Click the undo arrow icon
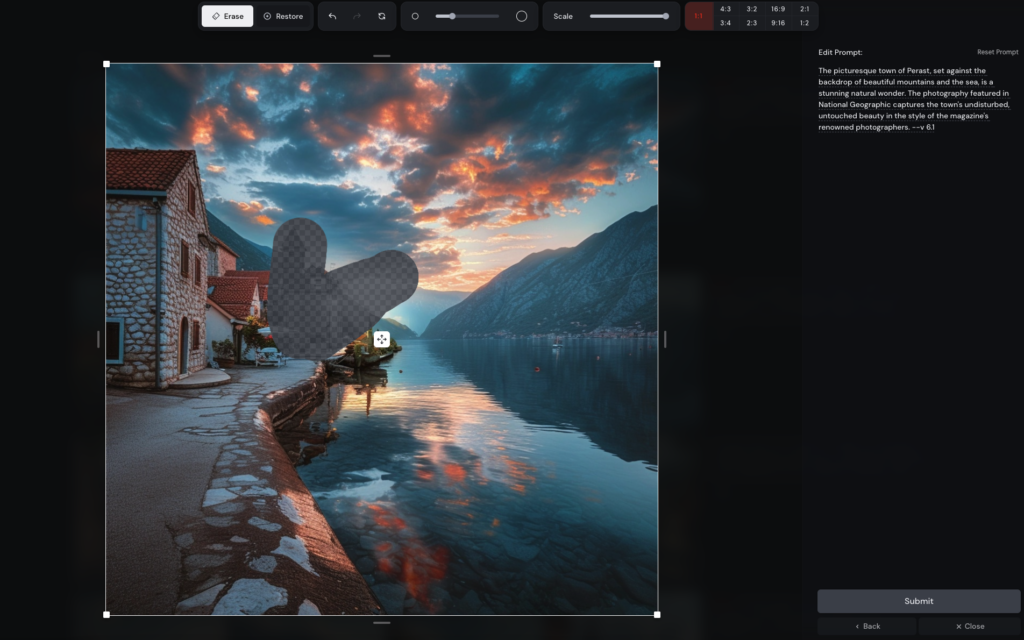This screenshot has height=640, width=1024. tap(332, 16)
